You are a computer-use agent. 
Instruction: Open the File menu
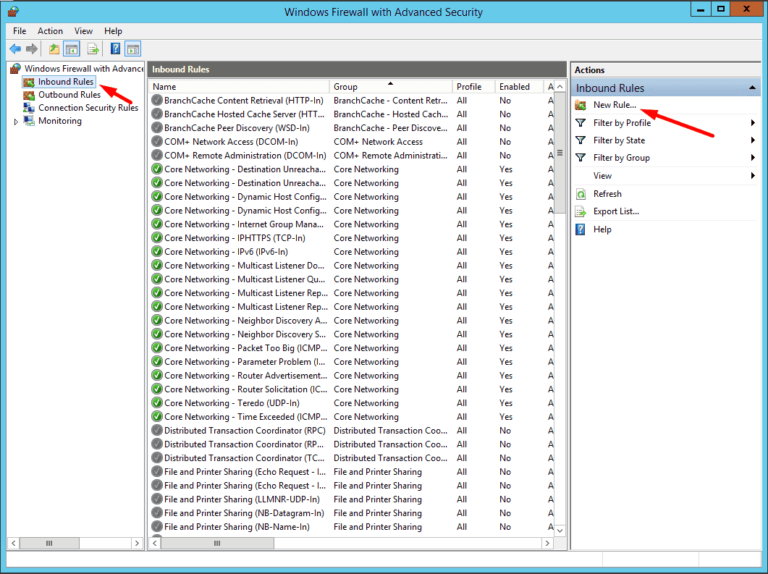point(20,31)
